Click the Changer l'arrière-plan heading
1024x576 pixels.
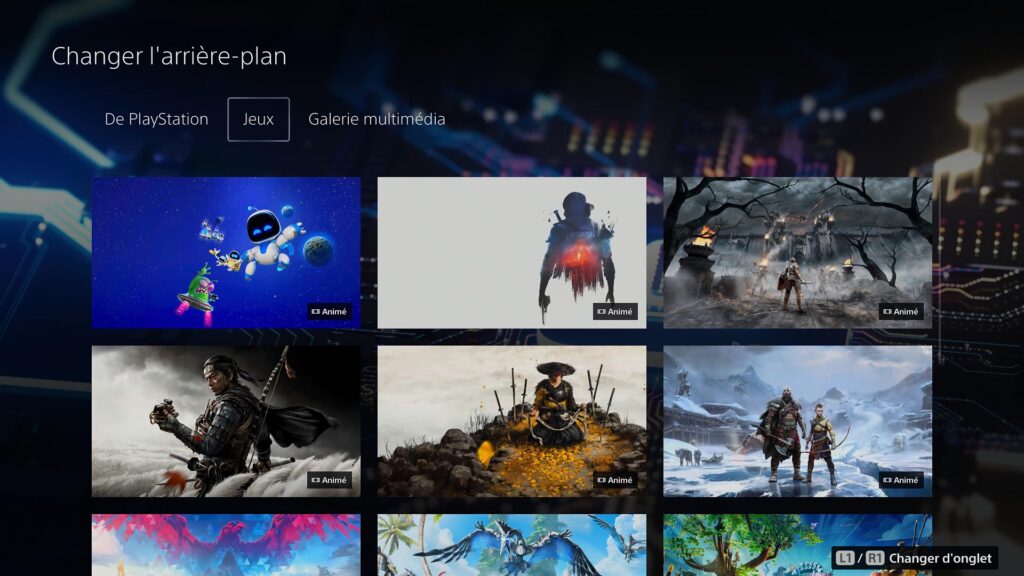(x=169, y=56)
